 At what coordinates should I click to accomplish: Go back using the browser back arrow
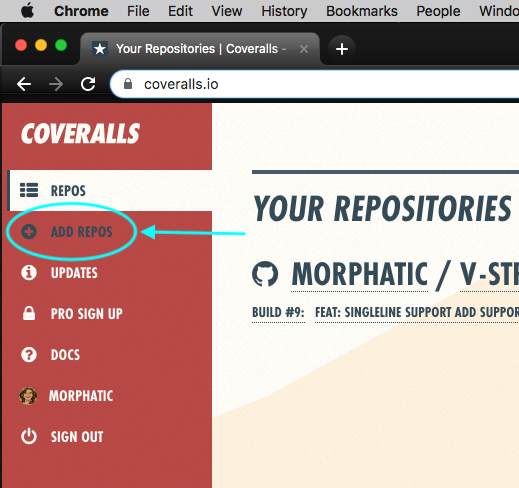pyautogui.click(x=24, y=84)
